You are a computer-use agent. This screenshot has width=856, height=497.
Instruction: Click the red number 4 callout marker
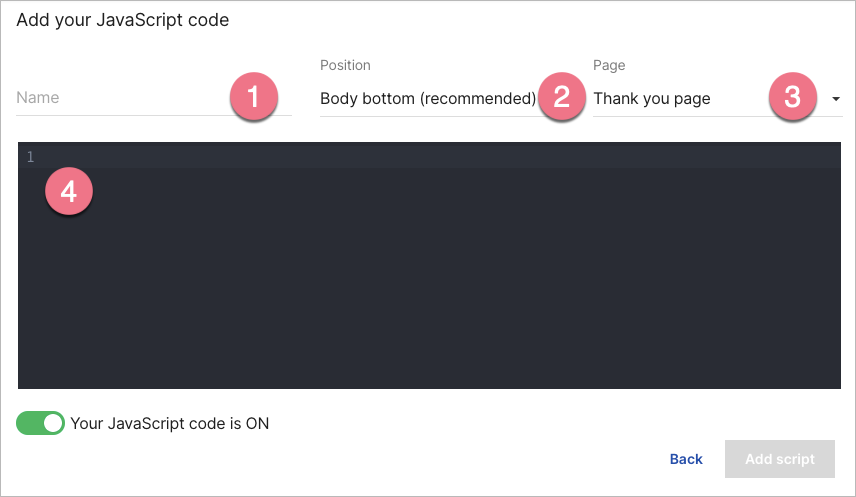coord(69,192)
